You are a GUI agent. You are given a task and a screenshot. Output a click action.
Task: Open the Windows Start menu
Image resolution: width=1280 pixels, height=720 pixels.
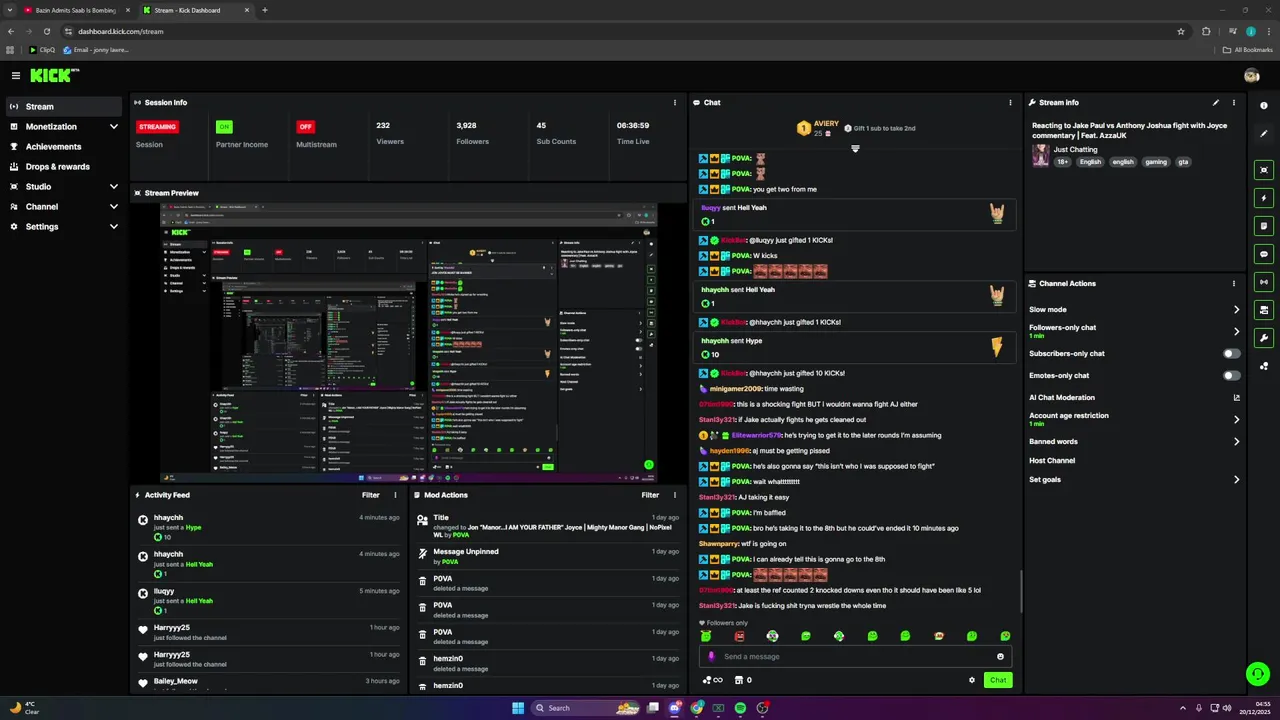coord(518,708)
